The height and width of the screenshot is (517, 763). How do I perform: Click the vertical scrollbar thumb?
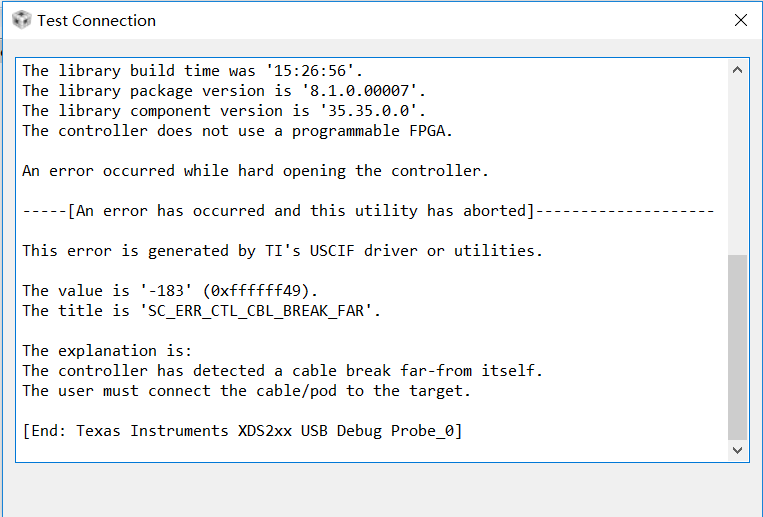tap(737, 347)
